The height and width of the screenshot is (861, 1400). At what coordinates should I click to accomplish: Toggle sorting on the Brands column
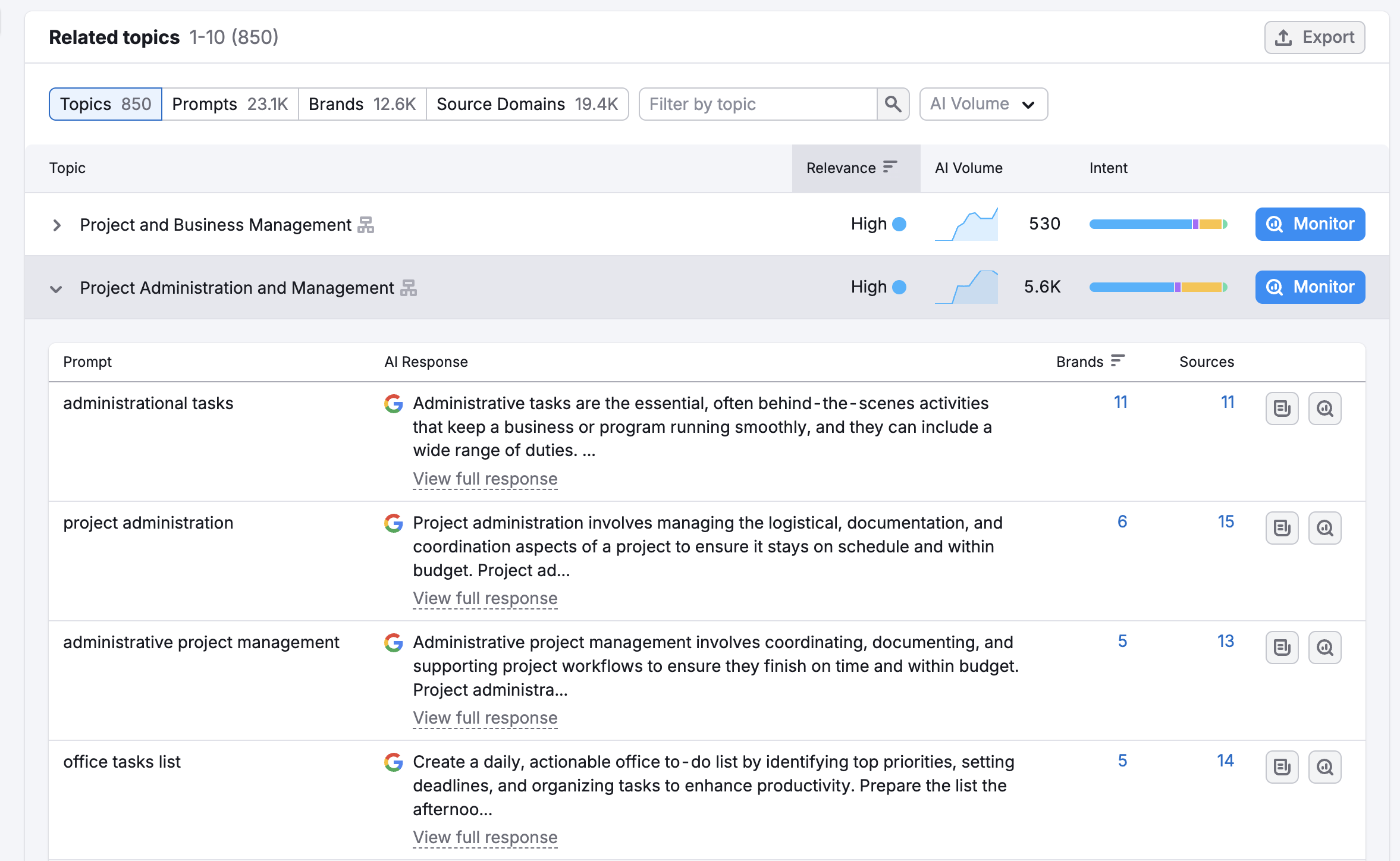[1090, 362]
